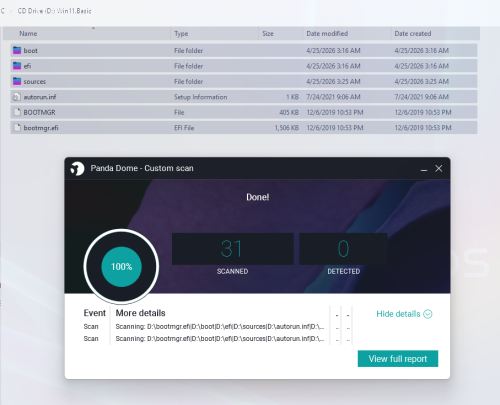Select the sources folder name
Screen dimensions: 500x405
point(35,81)
